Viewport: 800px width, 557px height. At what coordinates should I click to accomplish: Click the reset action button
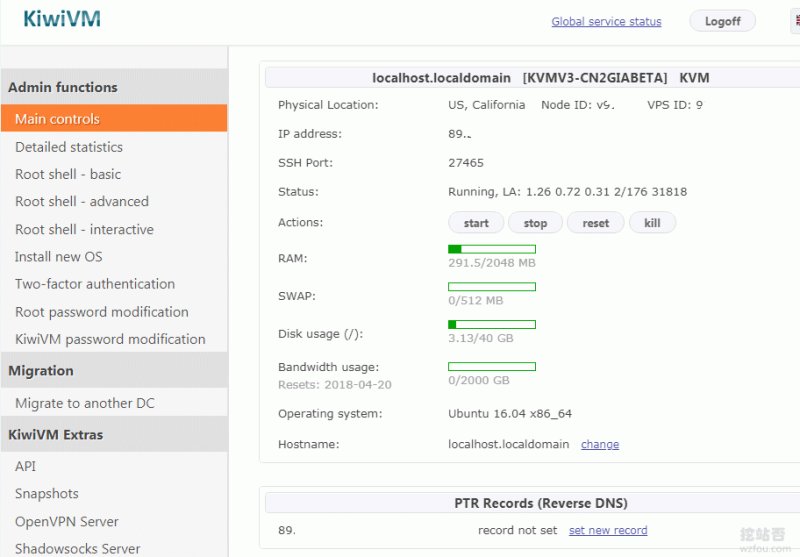coord(595,223)
